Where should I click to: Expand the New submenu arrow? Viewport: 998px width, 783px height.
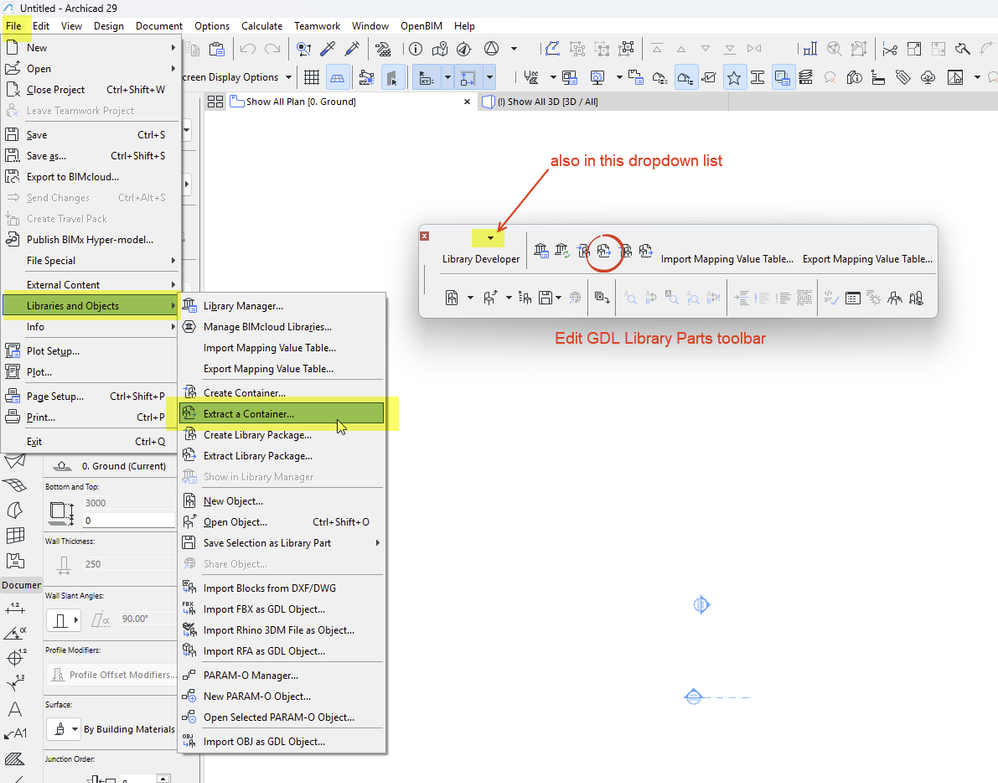tap(172, 48)
